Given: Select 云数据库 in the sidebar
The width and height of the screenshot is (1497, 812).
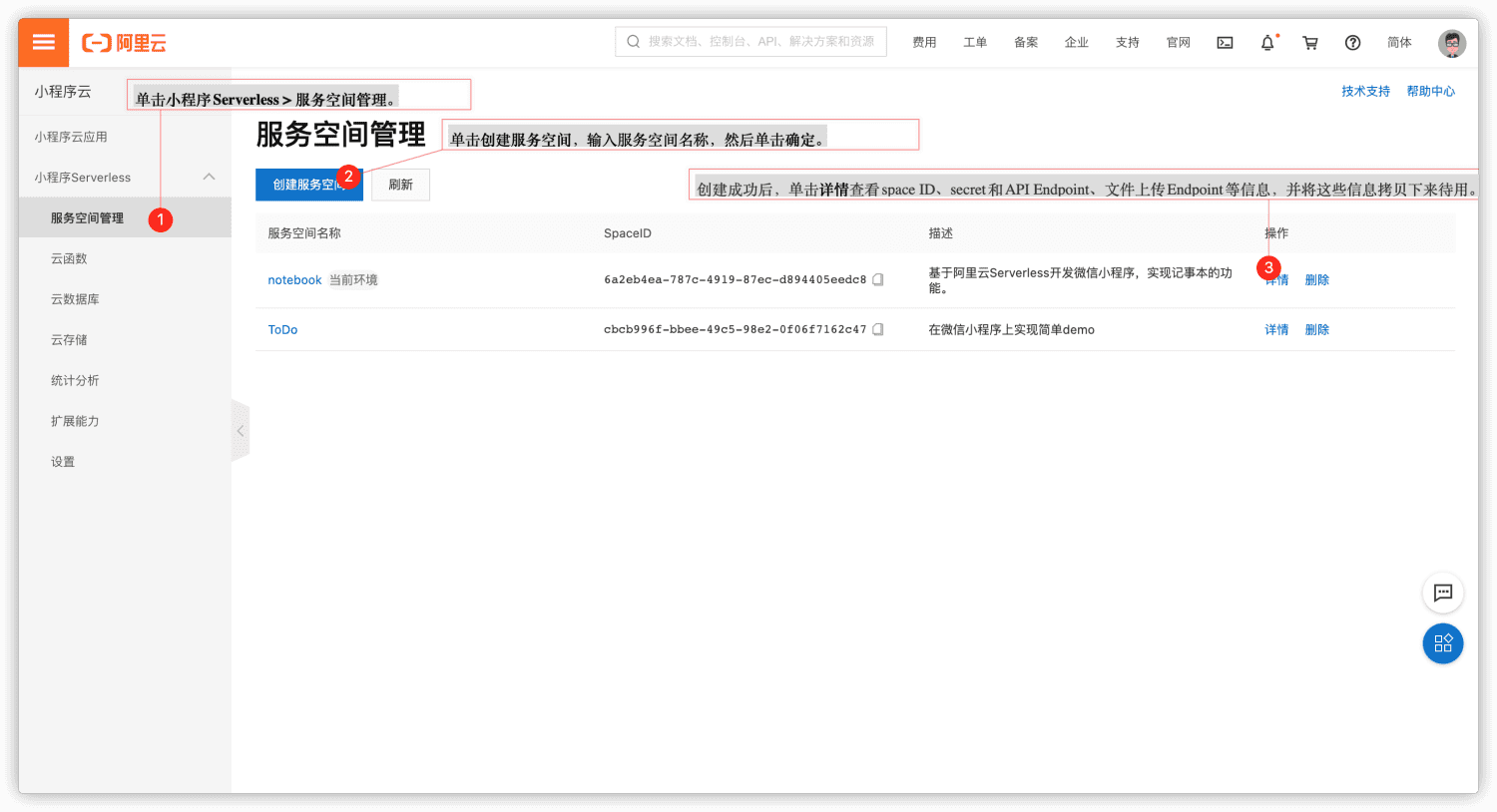Looking at the screenshot, I should point(75,299).
